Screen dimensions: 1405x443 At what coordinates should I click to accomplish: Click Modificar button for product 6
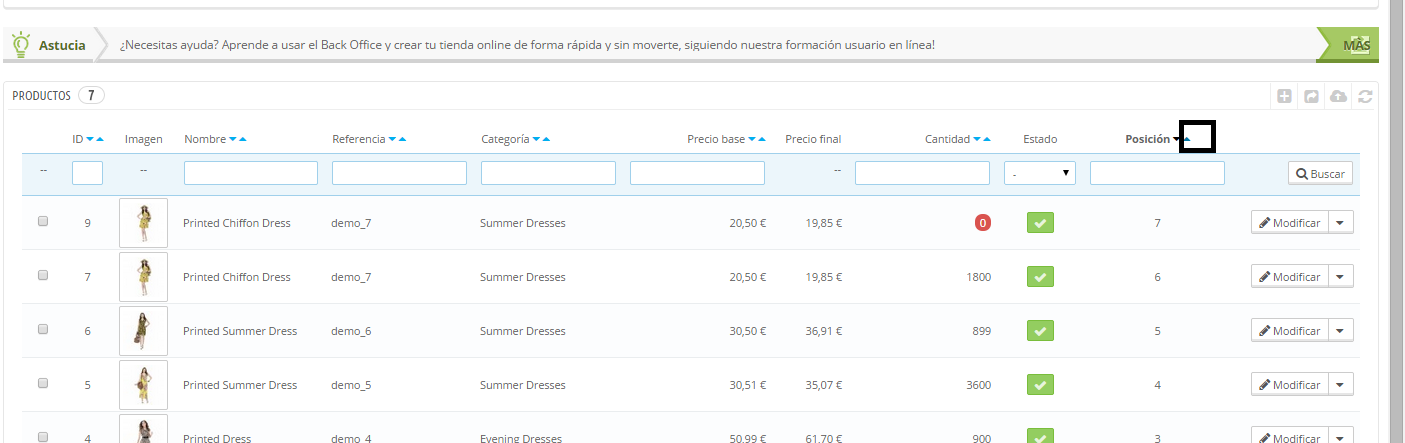click(1289, 331)
